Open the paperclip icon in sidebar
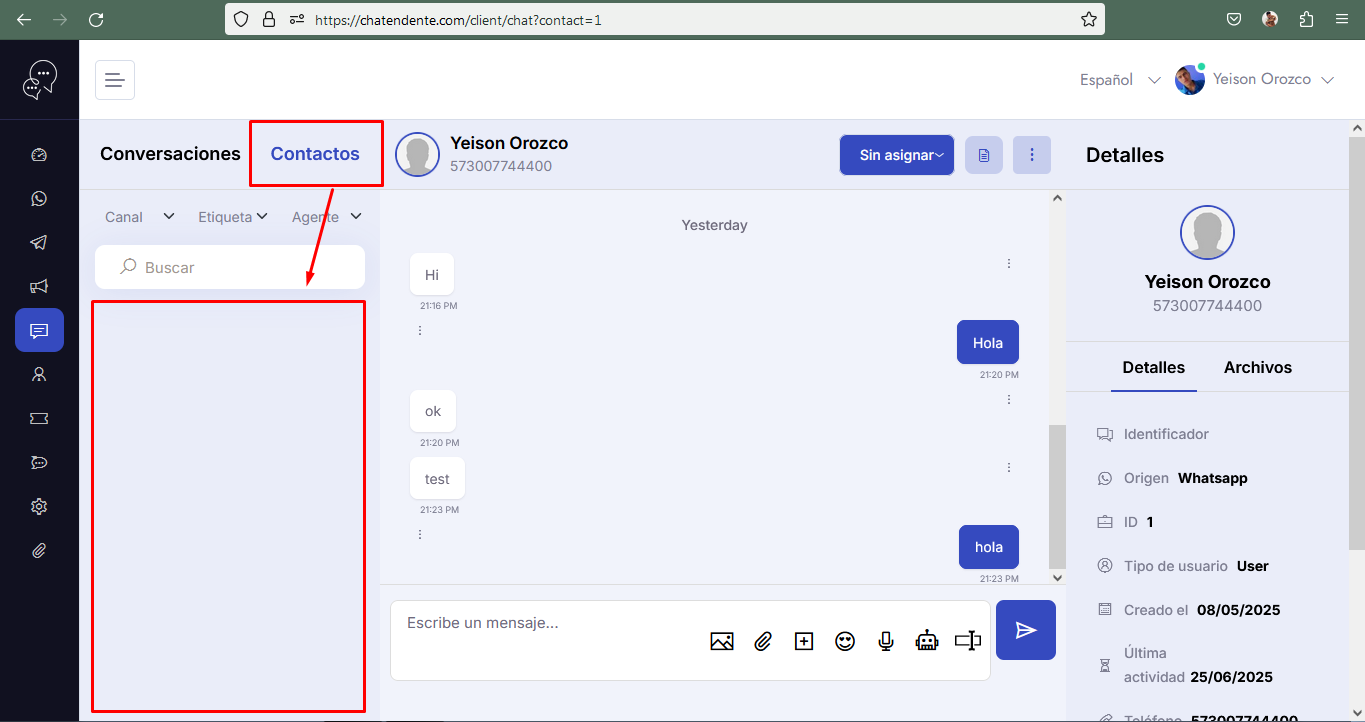 click(x=39, y=550)
